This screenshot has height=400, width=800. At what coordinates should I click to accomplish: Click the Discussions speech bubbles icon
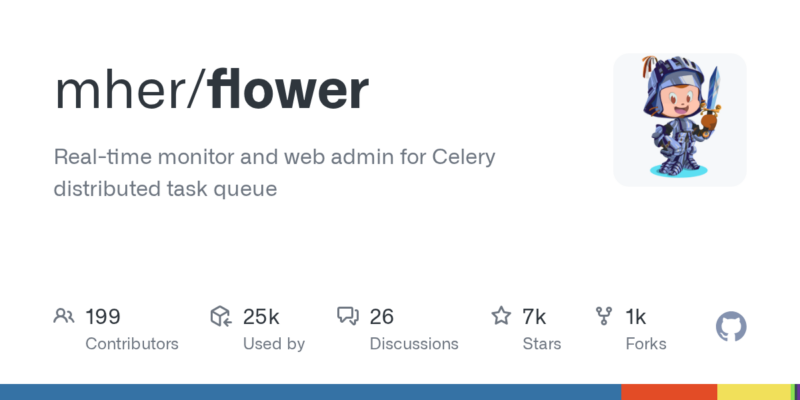pyautogui.click(x=348, y=317)
